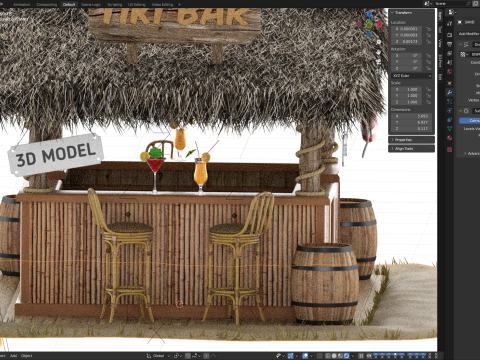Toggle lock for Rotation Z
Screen dimensions: 480x360
coord(428,68)
